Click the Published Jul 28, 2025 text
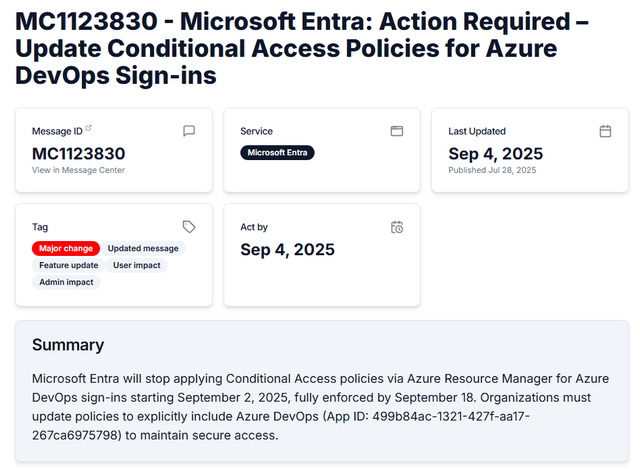This screenshot has width=640, height=470. [x=492, y=170]
